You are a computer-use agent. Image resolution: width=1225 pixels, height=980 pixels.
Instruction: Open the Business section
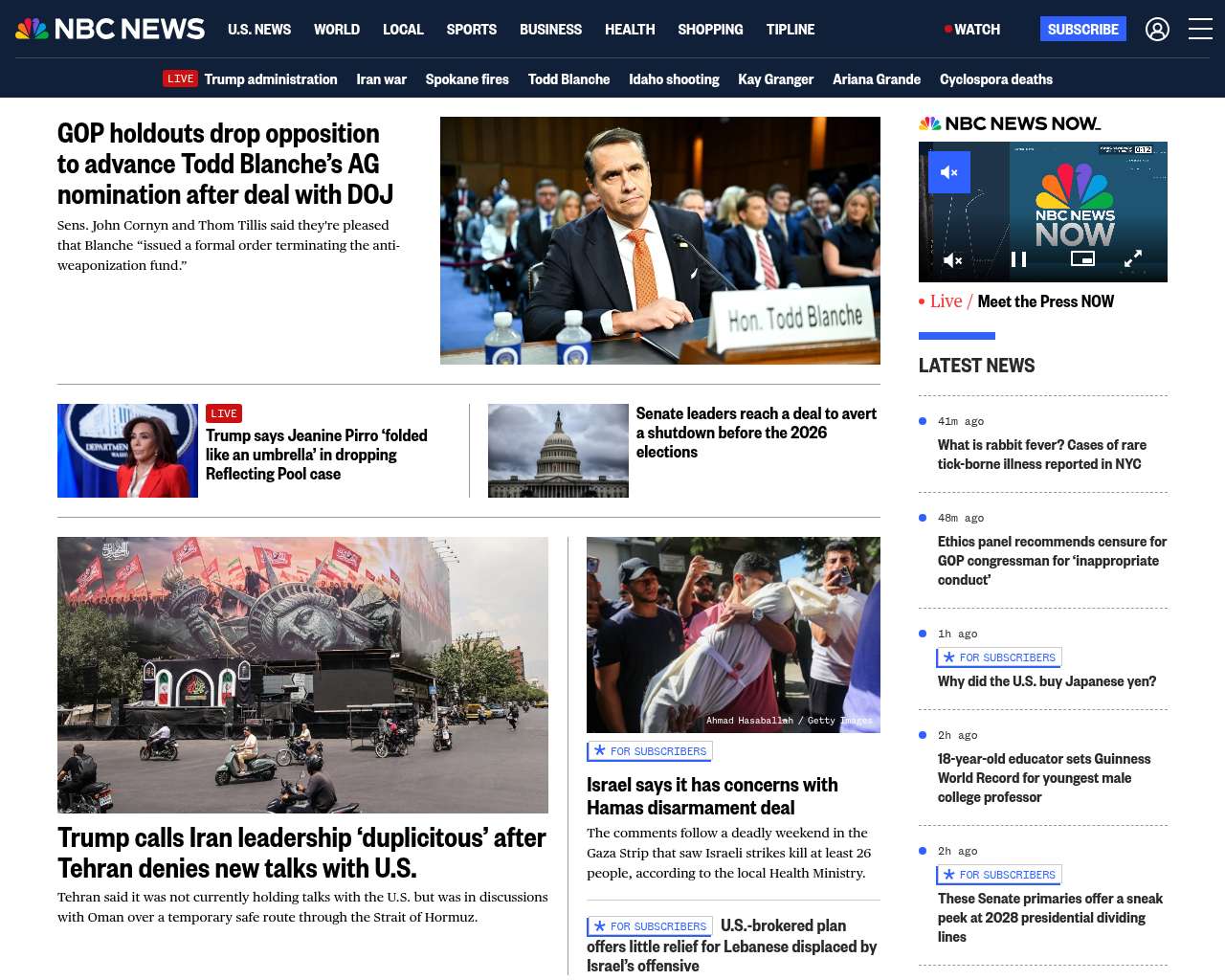(550, 30)
